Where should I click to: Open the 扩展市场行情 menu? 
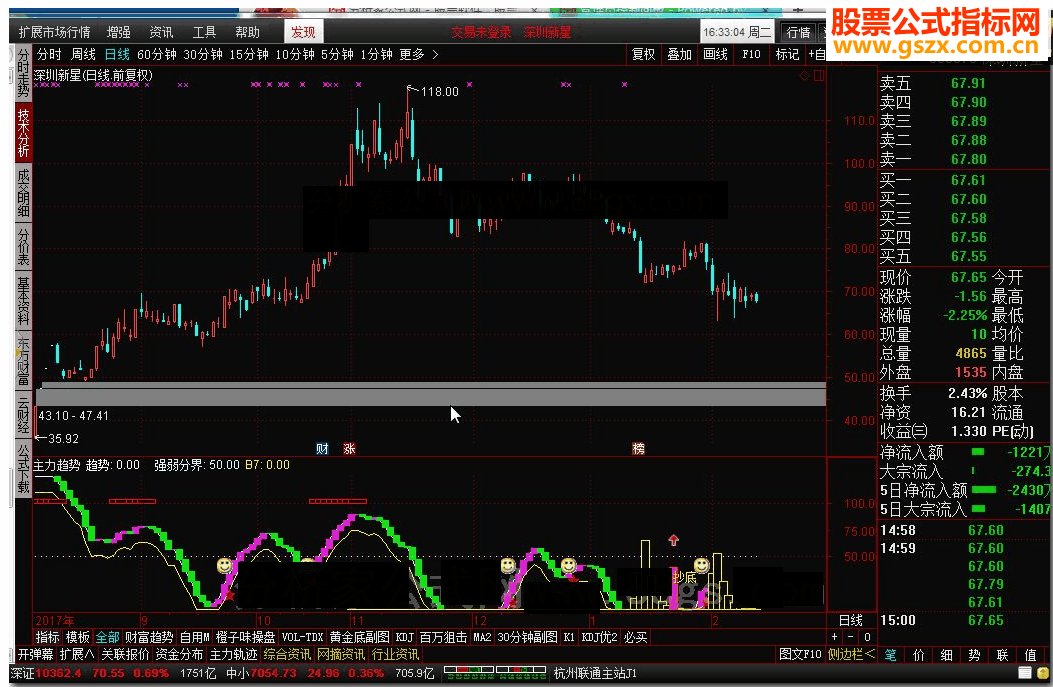54,32
